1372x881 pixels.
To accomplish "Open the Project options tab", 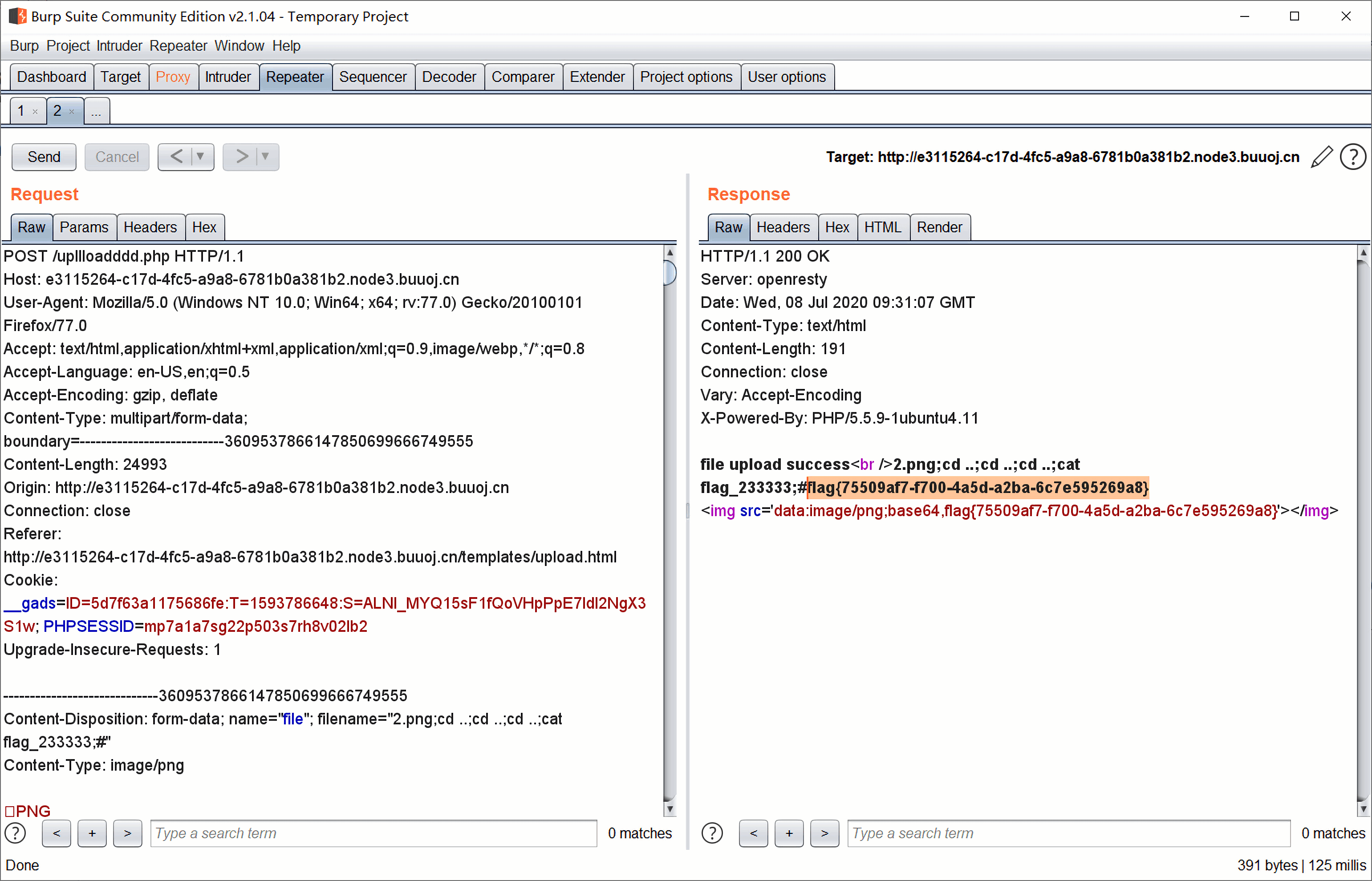I will [x=686, y=77].
